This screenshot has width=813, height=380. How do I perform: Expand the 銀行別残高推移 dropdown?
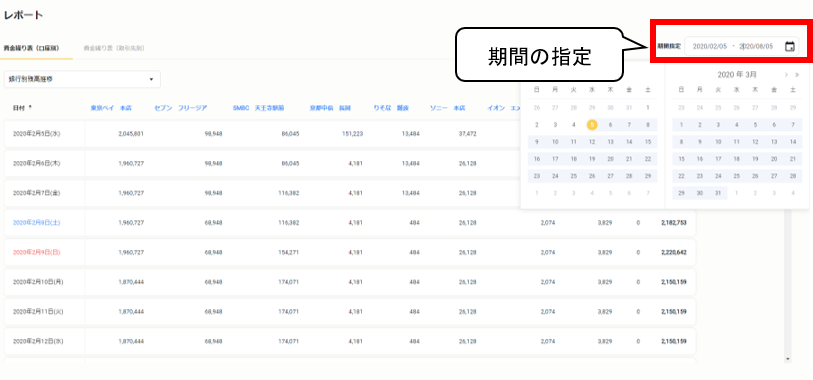tap(82, 79)
